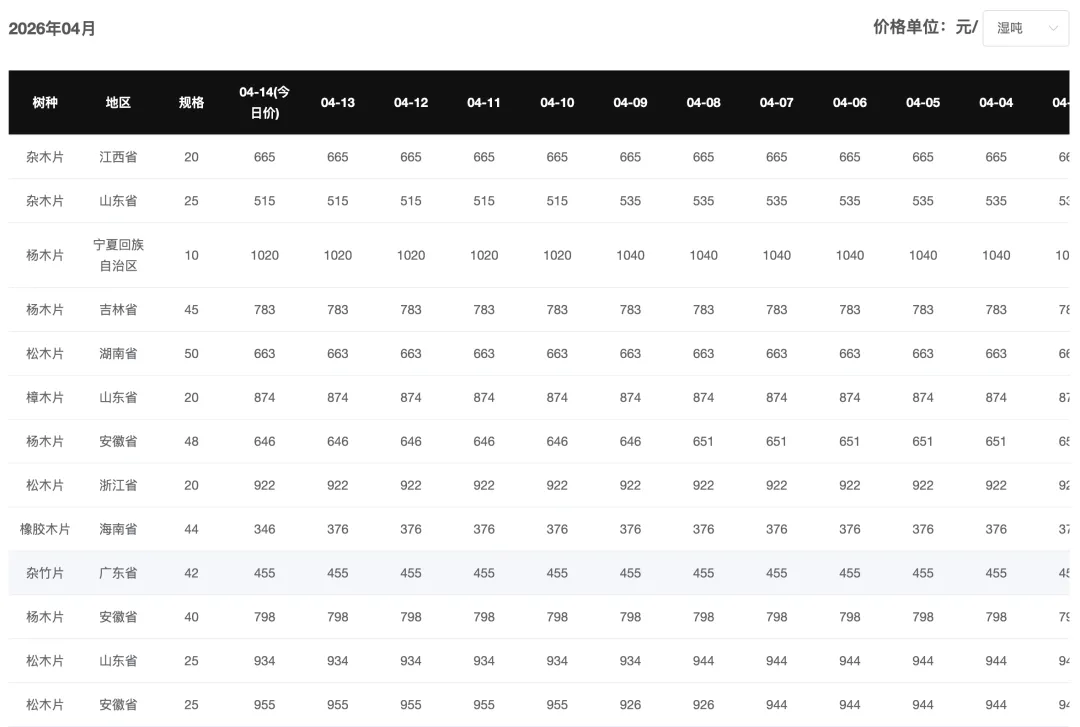
Task: Select the 杂木片 江西省 row
Action: [539, 157]
